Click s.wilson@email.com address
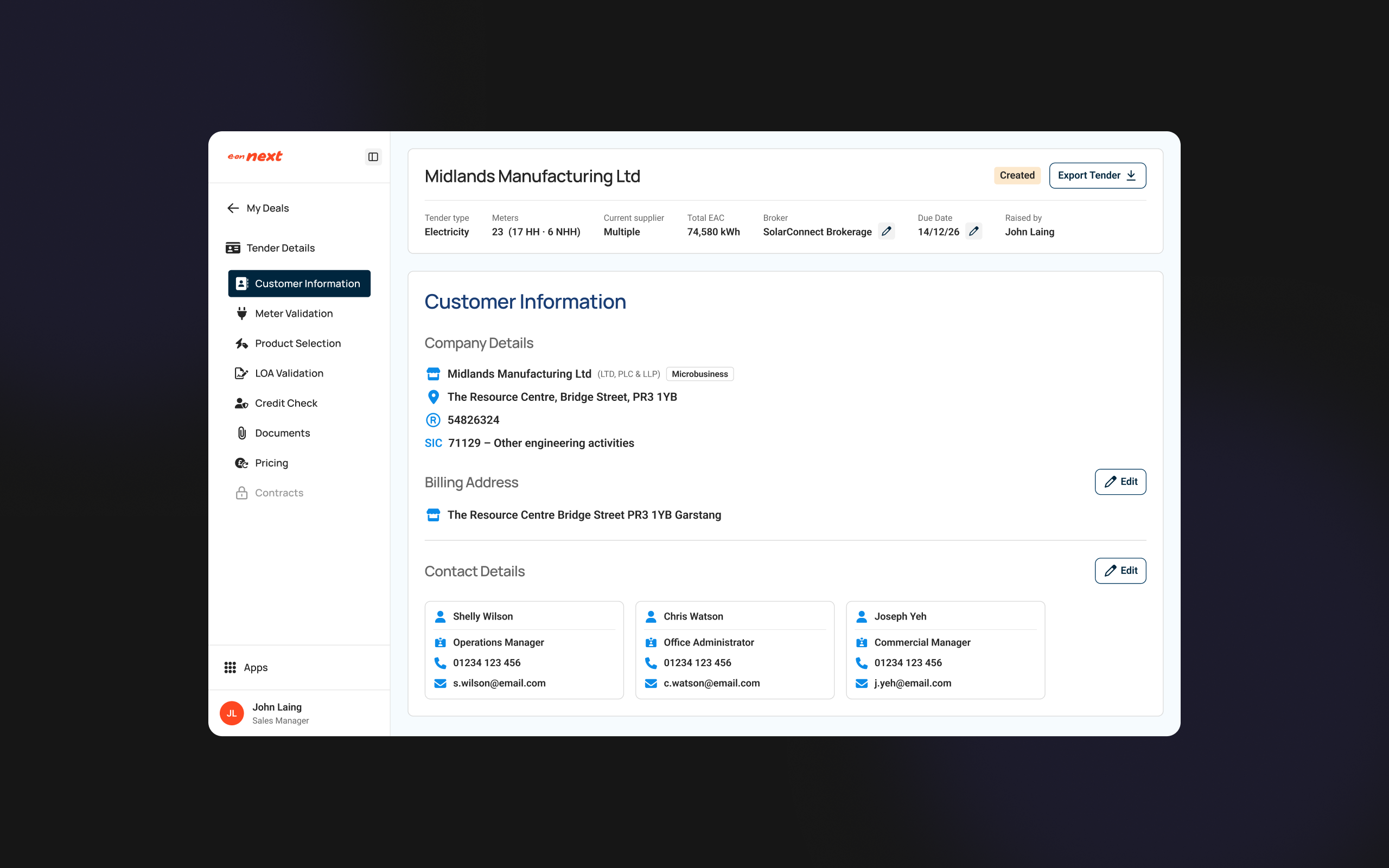This screenshot has height=868, width=1389. point(499,683)
